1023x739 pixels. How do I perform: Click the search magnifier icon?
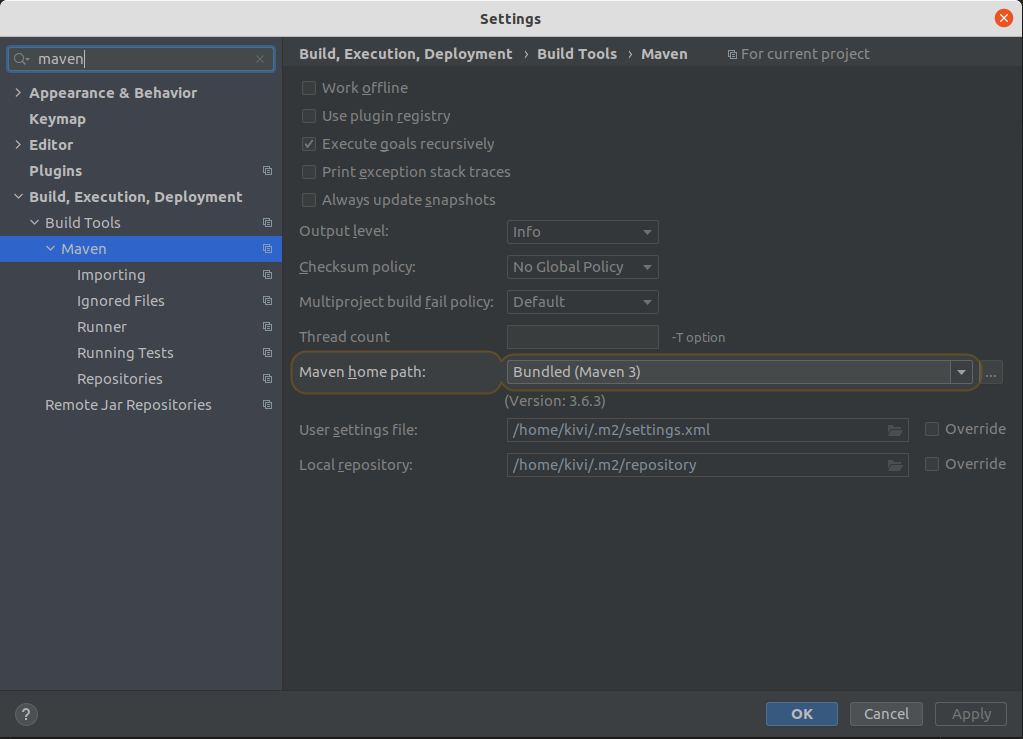22,59
